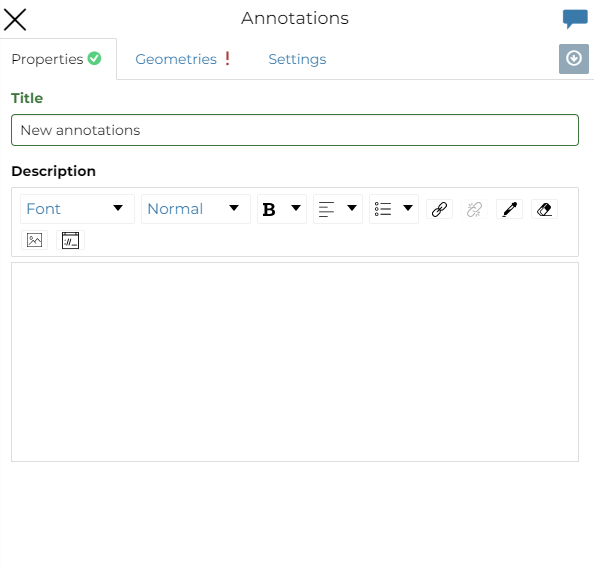The width and height of the screenshot is (594, 572).
Task: Close the Annotations panel with the X
Action: (x=15, y=19)
